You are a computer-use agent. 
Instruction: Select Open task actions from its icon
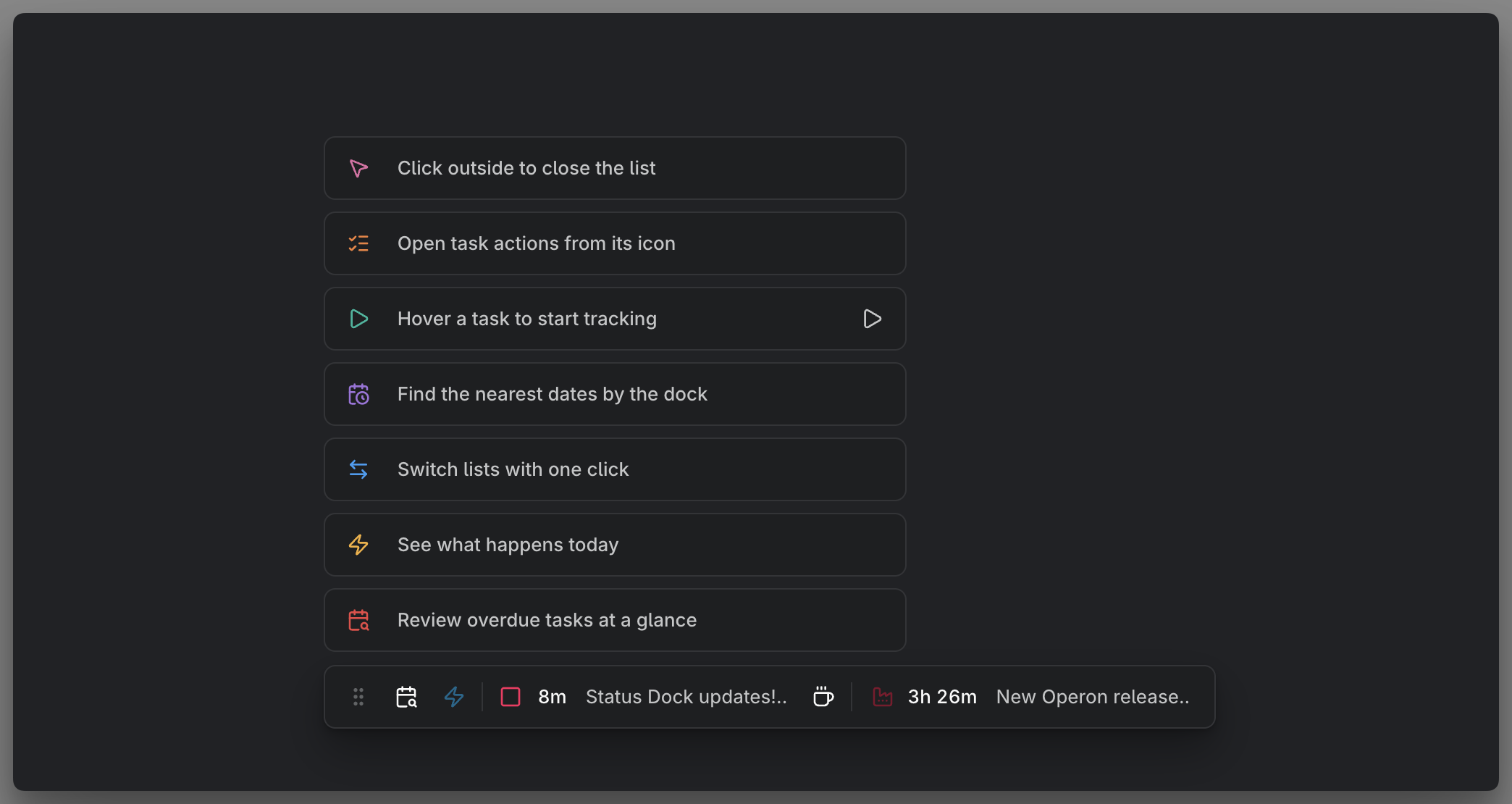coord(615,243)
